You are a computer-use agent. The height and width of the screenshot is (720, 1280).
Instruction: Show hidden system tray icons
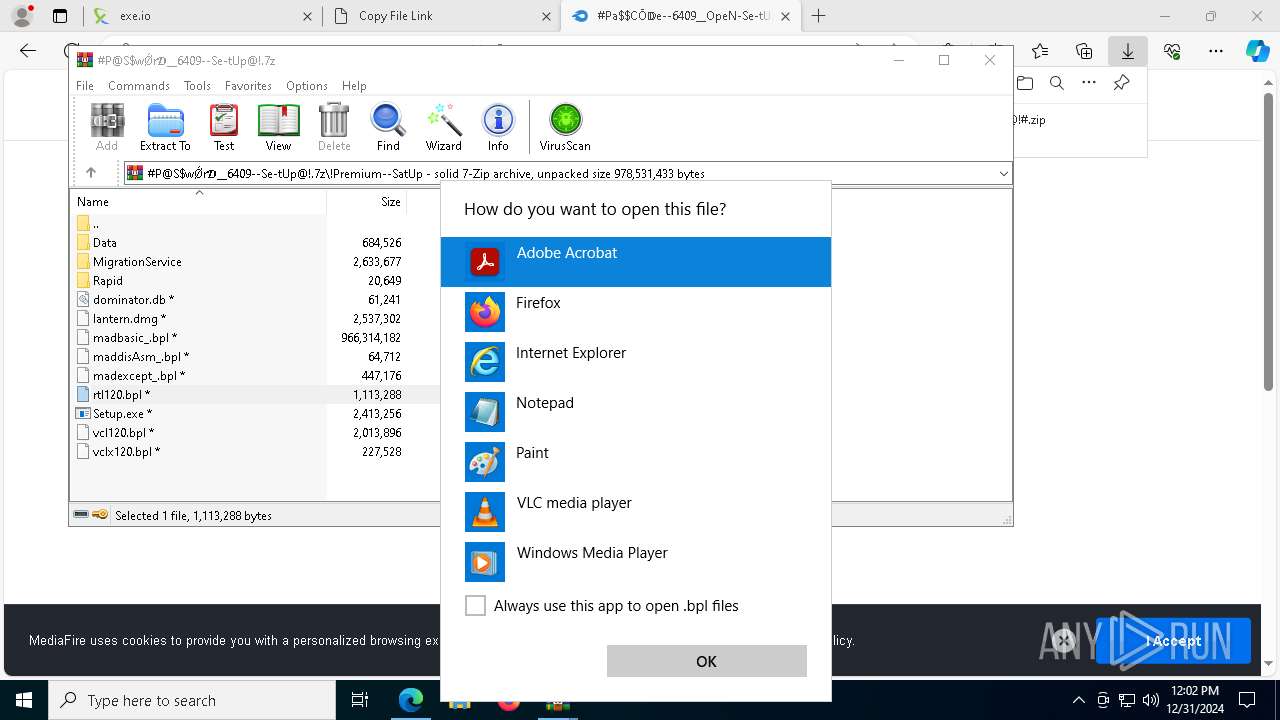coord(1078,700)
